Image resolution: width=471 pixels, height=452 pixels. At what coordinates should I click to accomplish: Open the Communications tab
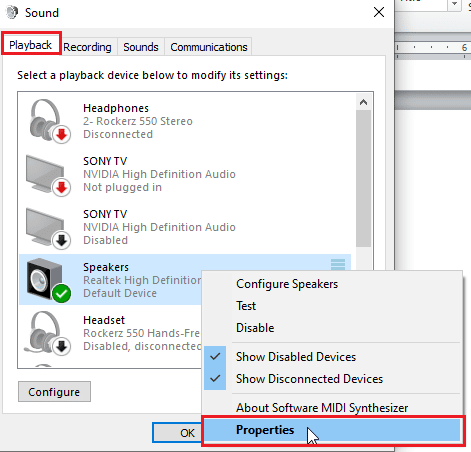tap(209, 47)
